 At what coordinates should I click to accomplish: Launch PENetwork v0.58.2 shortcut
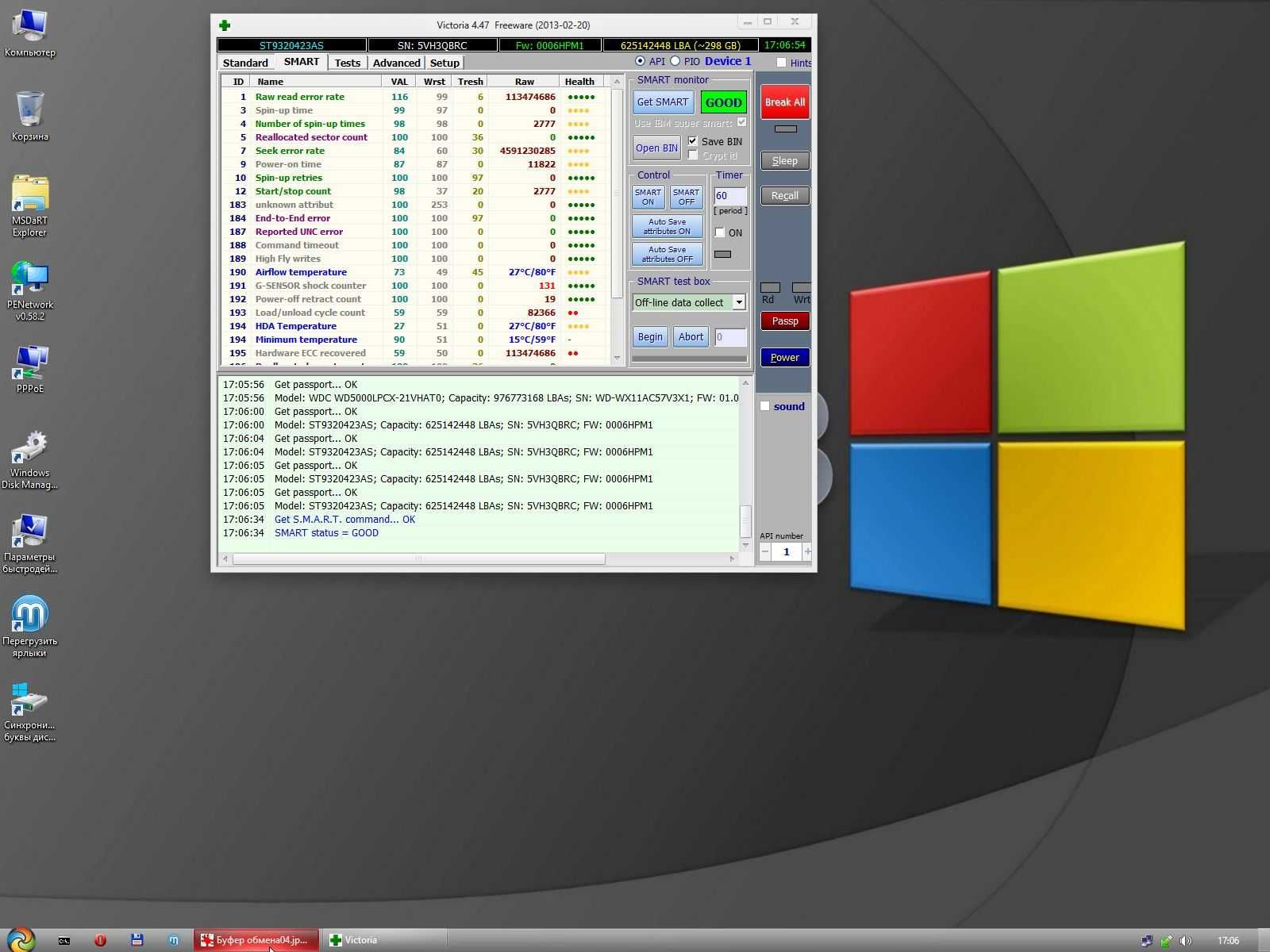(x=29, y=290)
